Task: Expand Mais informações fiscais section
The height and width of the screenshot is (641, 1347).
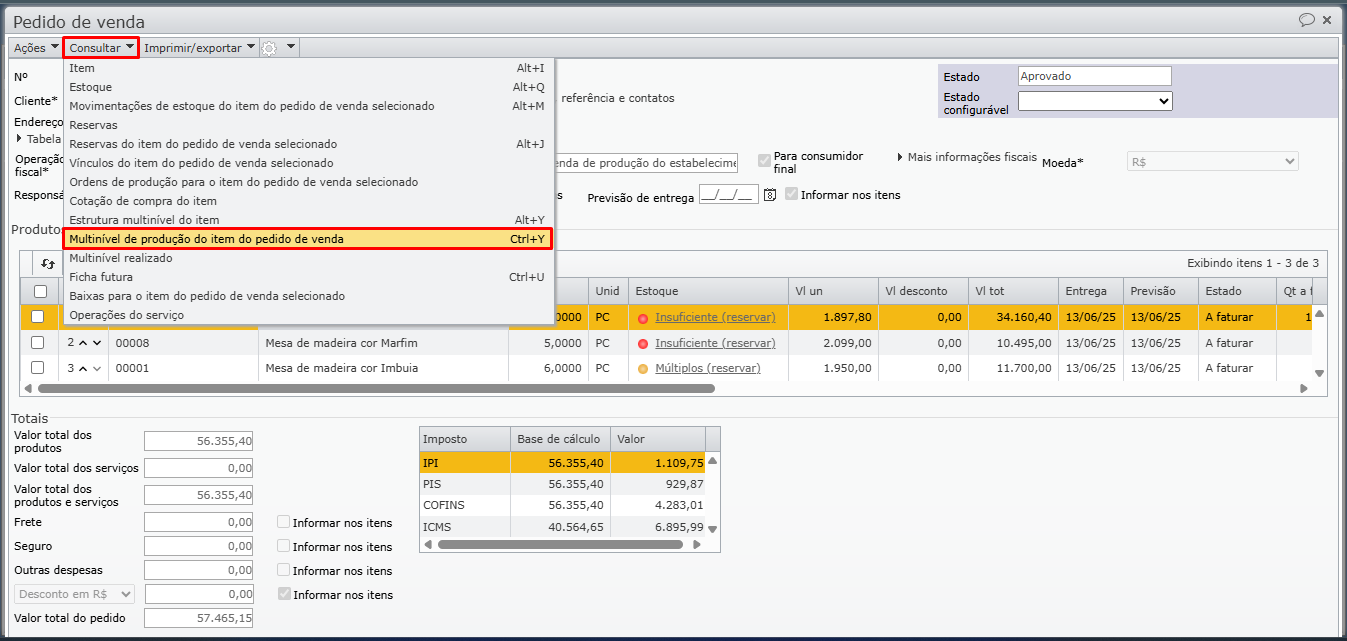Action: [x=966, y=157]
